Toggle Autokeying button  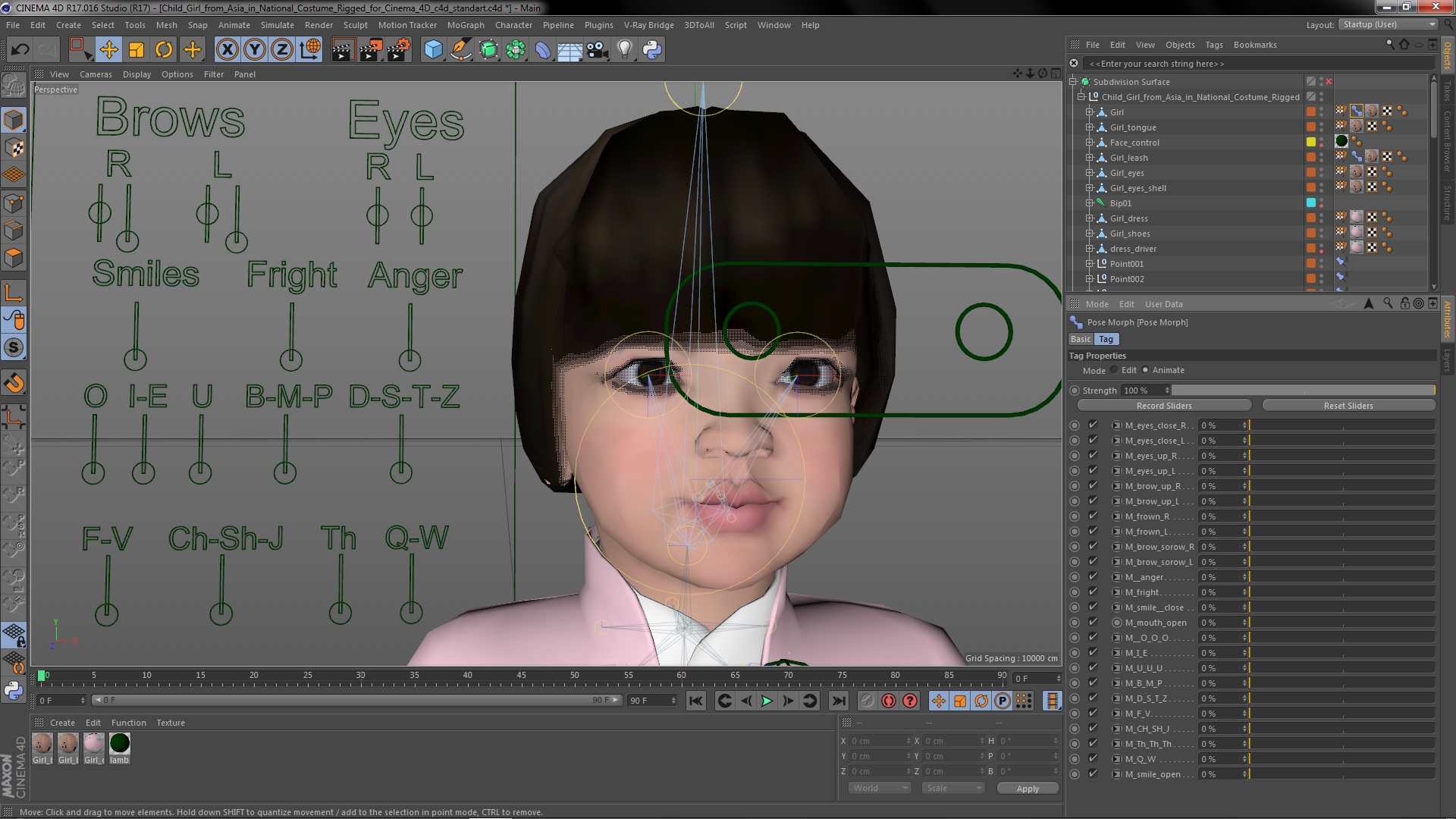click(889, 701)
